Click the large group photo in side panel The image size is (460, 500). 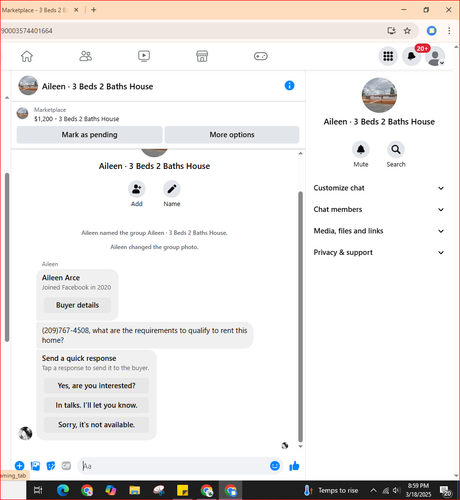coord(379,95)
